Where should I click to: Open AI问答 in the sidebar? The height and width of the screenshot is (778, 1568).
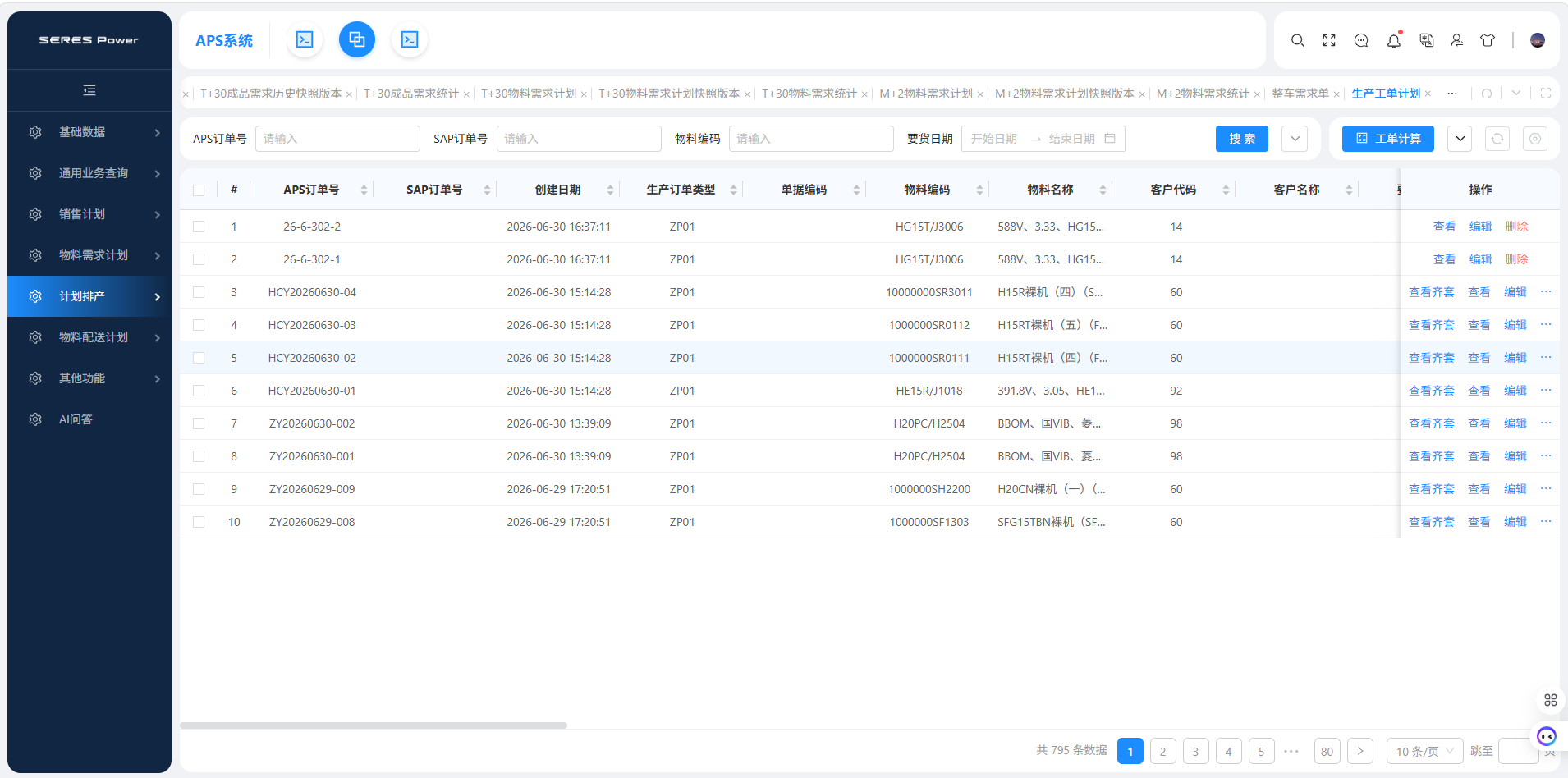89,419
